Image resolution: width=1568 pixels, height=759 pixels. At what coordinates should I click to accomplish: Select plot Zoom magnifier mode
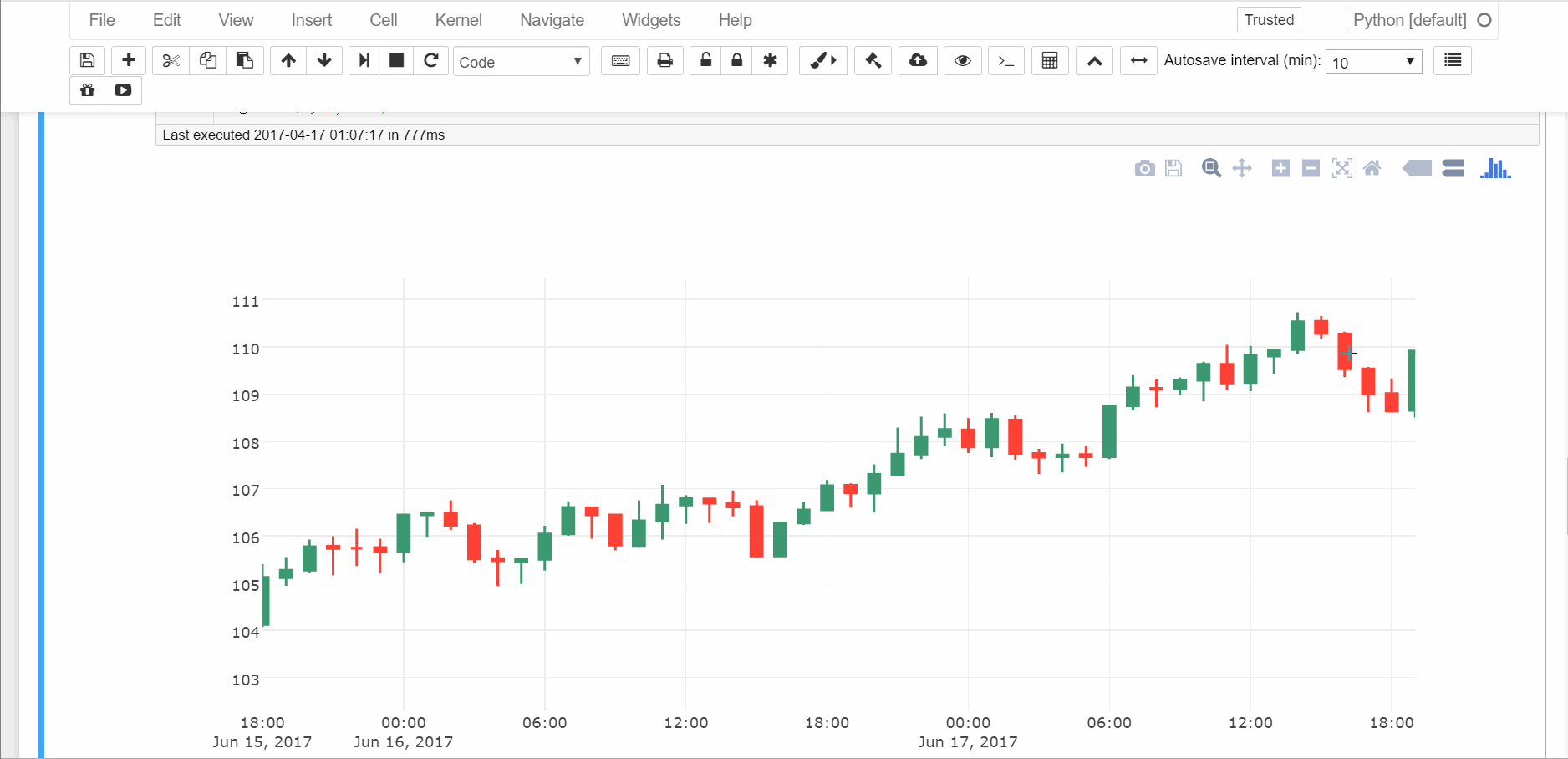tap(1211, 169)
